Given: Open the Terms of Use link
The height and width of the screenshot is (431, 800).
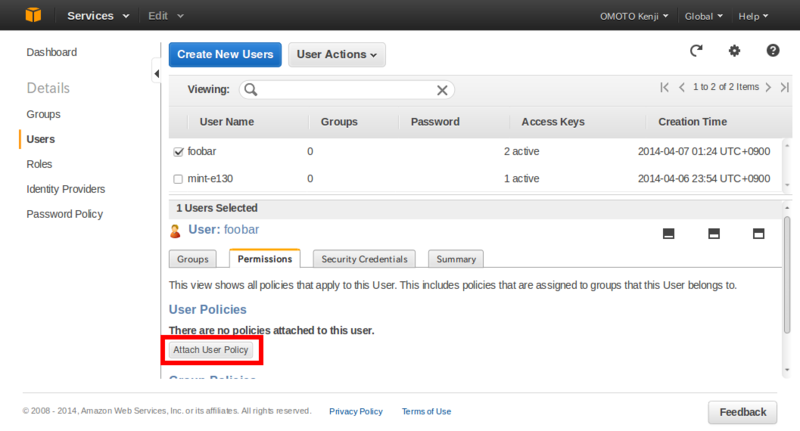Looking at the screenshot, I should [x=426, y=412].
